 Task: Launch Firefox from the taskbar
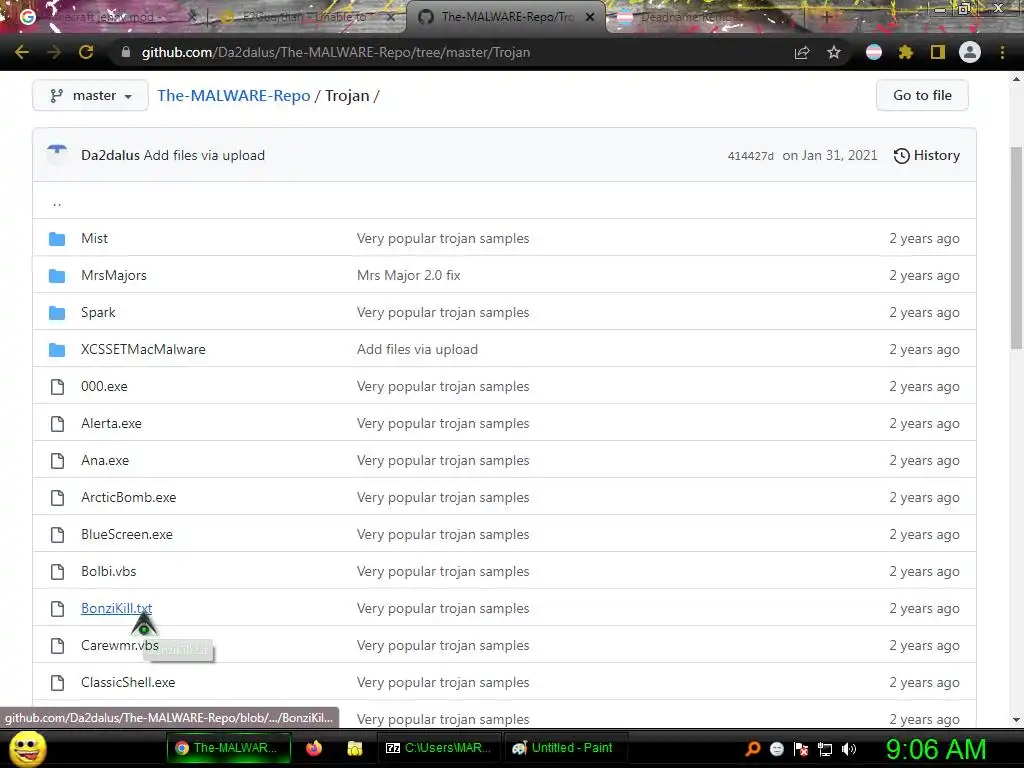click(x=314, y=748)
